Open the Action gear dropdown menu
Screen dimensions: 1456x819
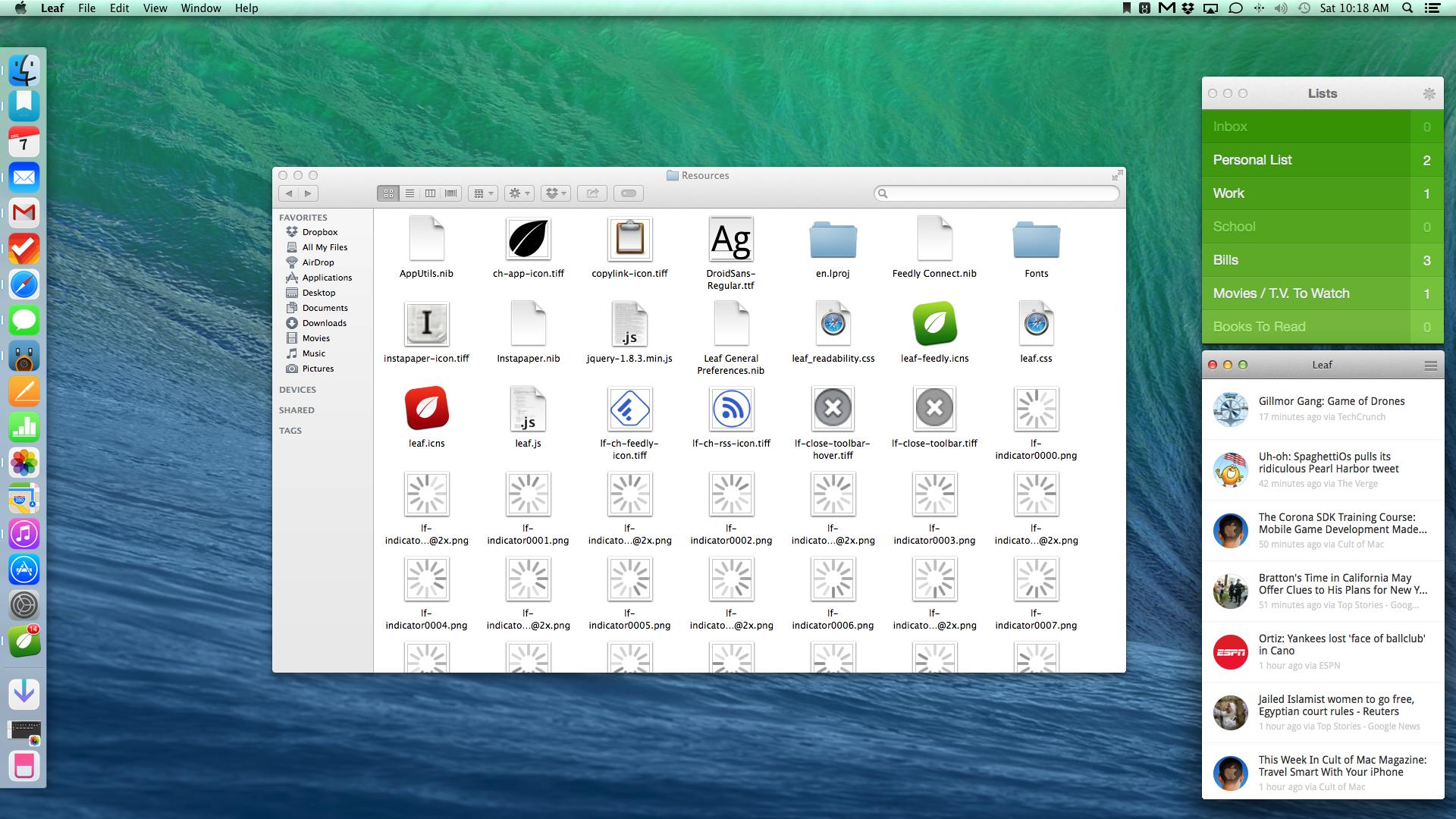click(x=519, y=193)
